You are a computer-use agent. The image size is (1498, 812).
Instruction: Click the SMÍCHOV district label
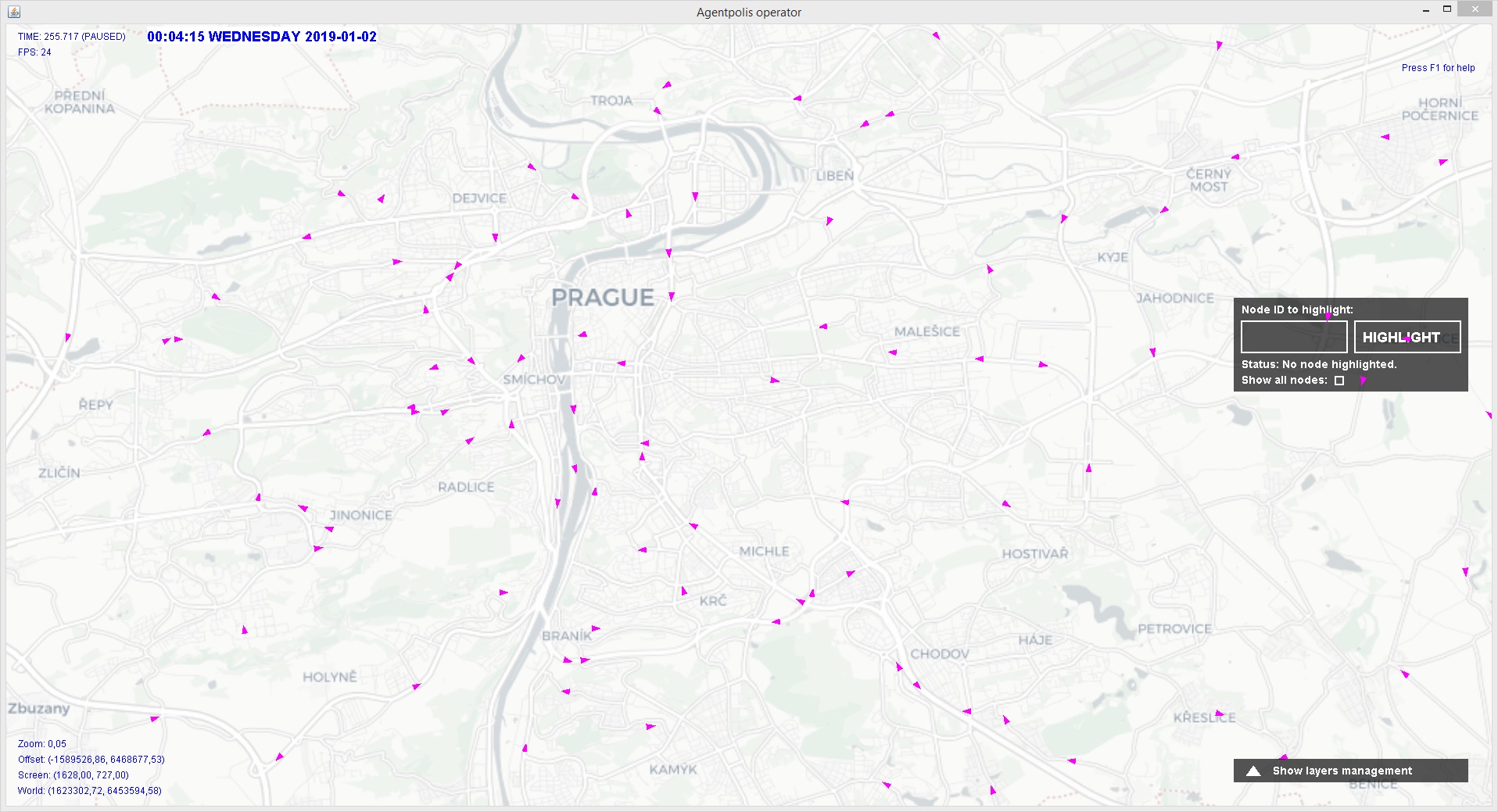[x=534, y=379]
